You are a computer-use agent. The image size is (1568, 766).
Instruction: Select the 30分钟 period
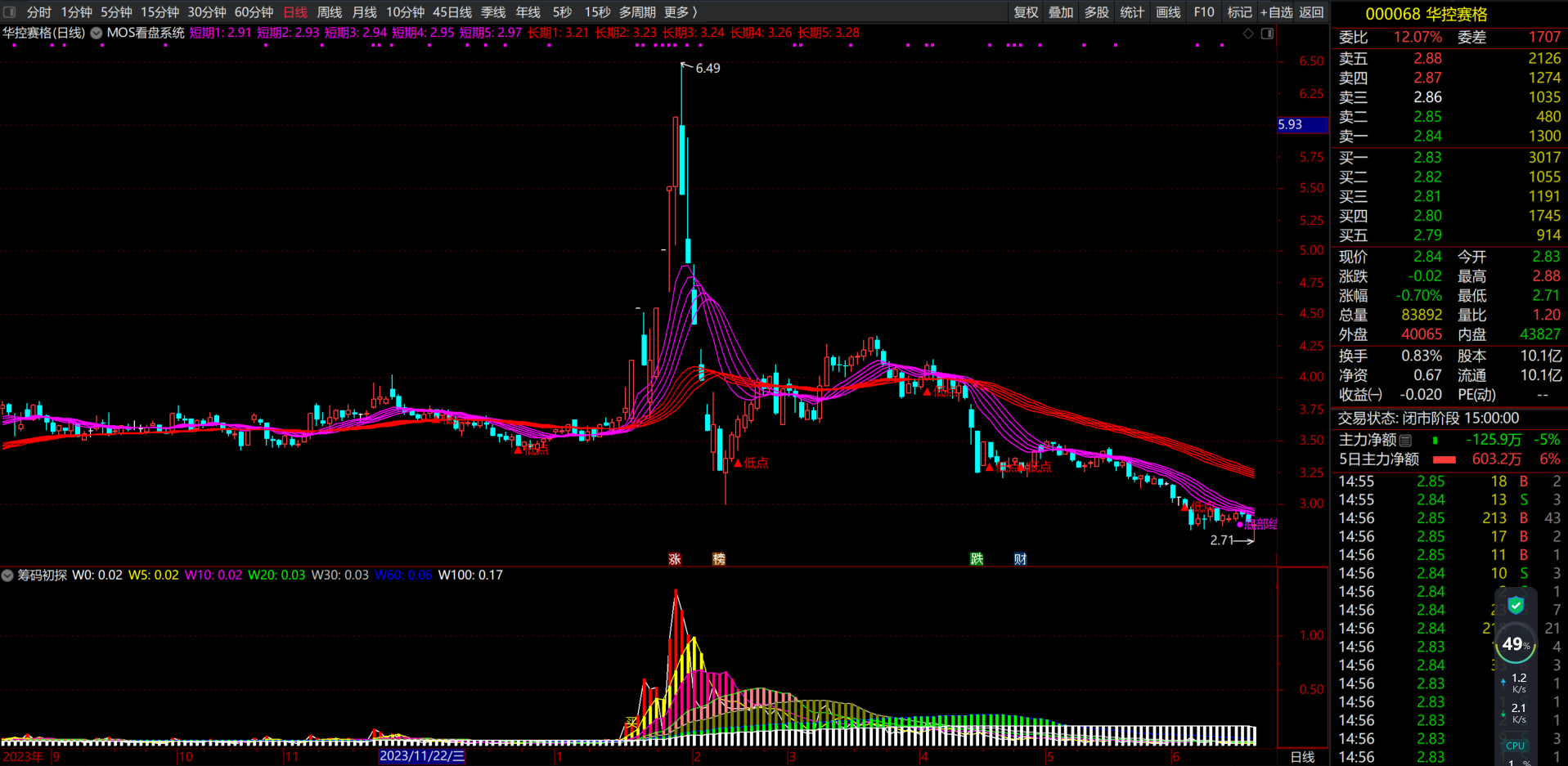pos(207,12)
